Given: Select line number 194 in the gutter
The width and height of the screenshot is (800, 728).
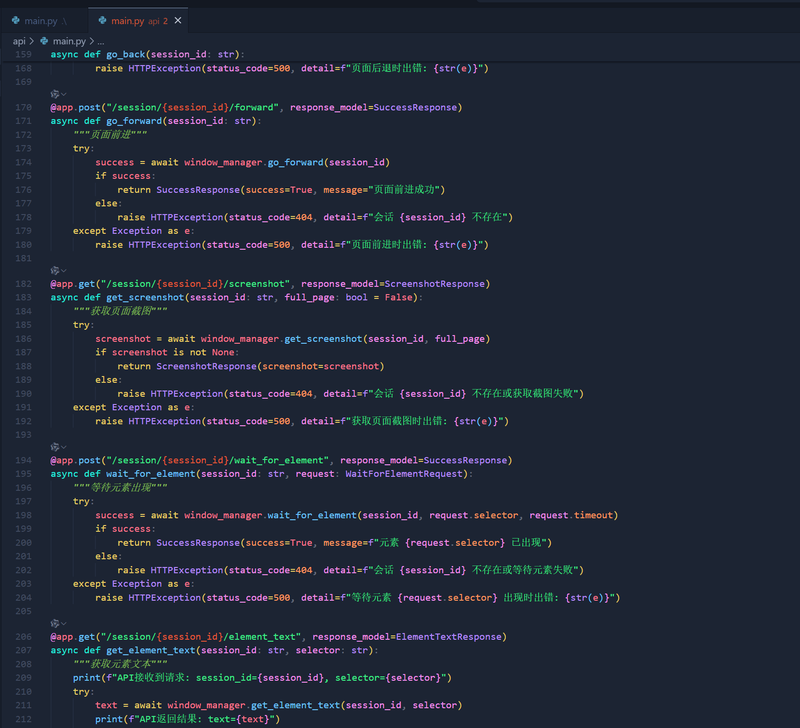Looking at the screenshot, I should coord(23,460).
